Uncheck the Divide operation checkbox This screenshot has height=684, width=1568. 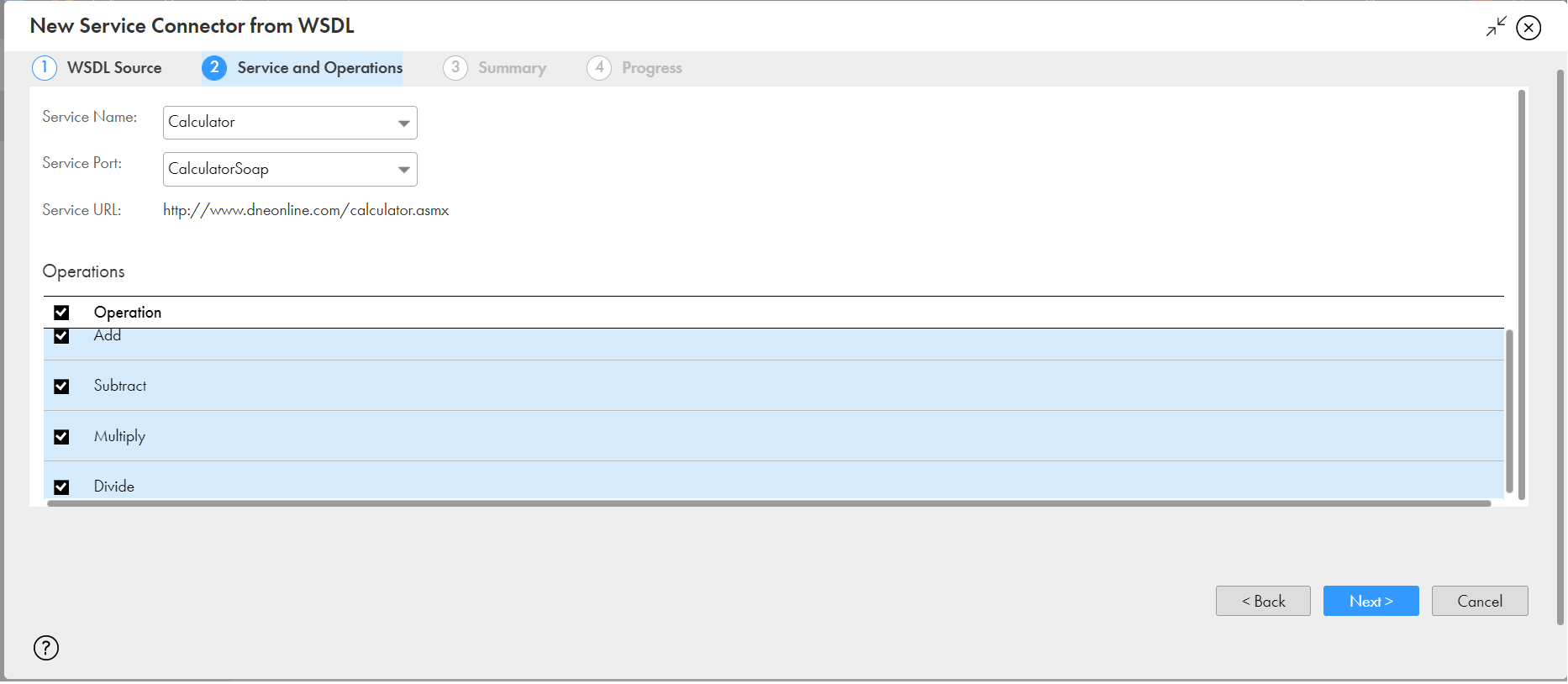(61, 487)
